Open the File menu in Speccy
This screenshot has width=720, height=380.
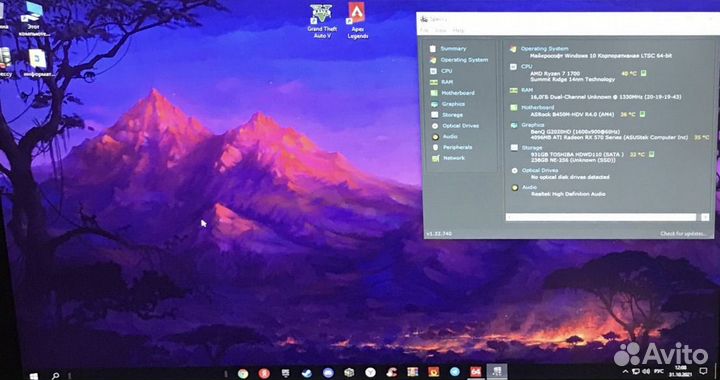click(424, 30)
